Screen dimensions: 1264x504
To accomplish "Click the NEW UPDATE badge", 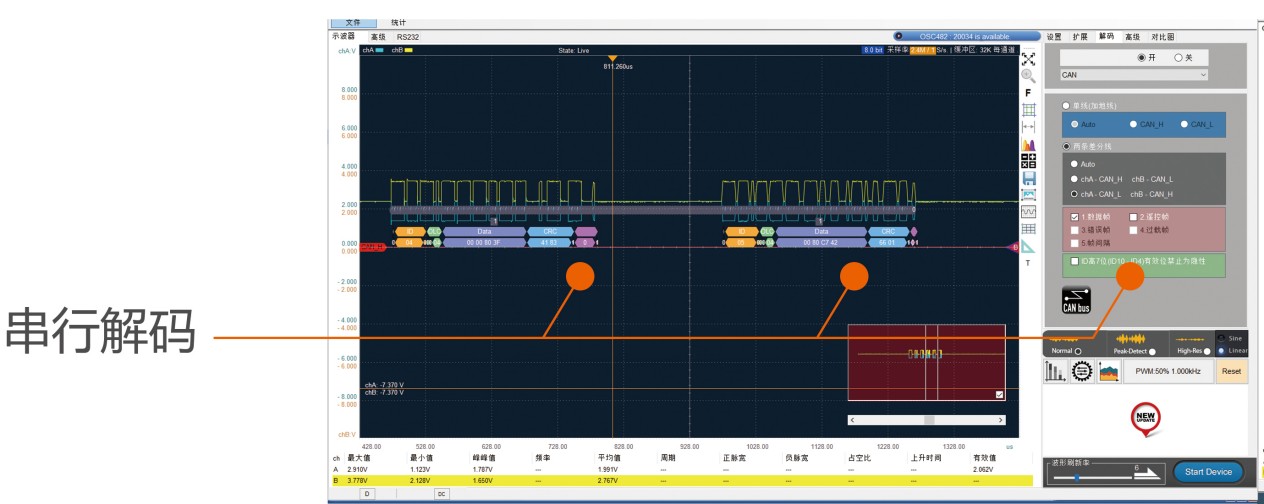I will (1145, 417).
